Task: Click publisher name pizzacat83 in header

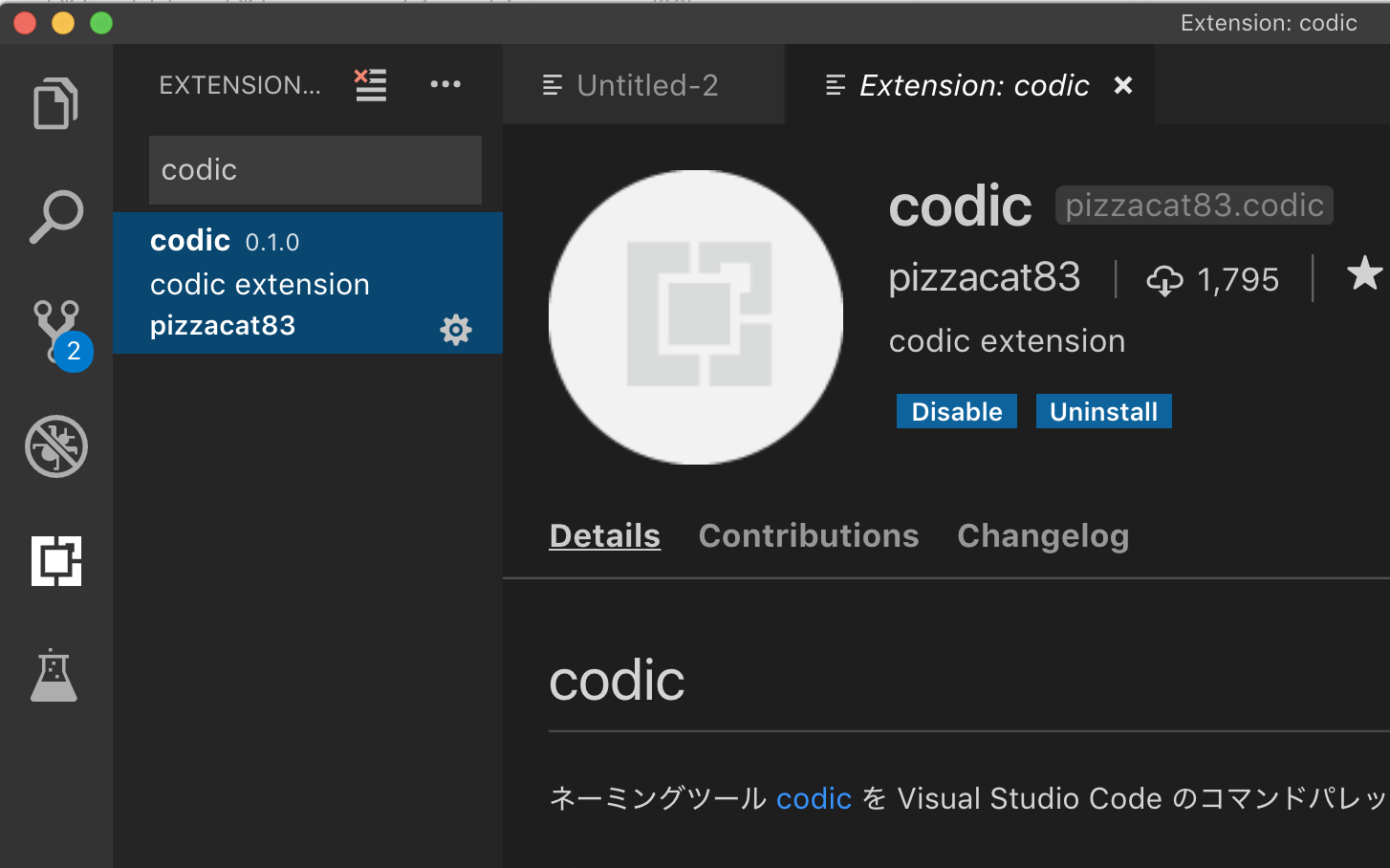Action: (985, 278)
